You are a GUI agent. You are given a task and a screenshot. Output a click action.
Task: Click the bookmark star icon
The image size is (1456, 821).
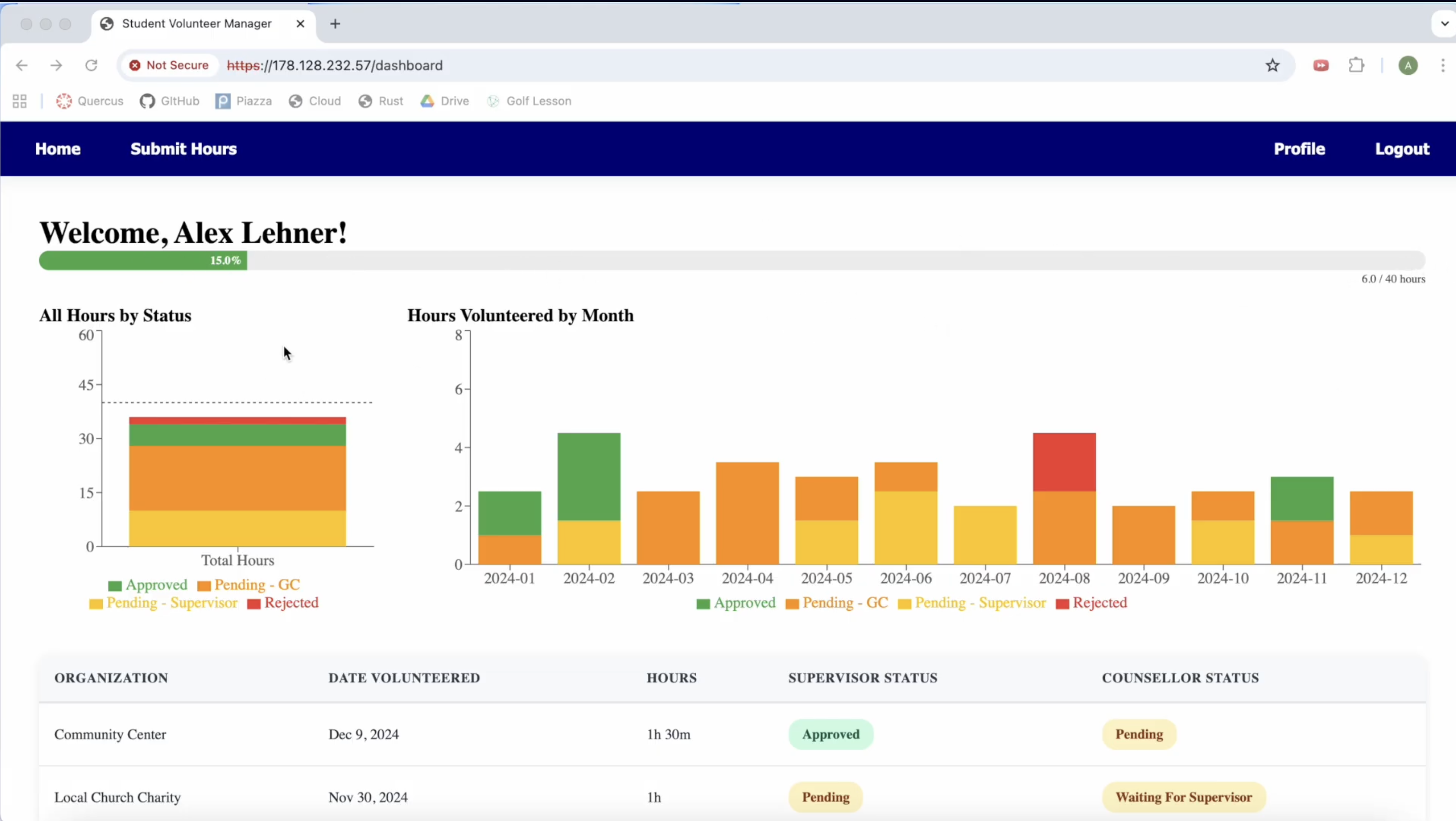click(x=1272, y=66)
